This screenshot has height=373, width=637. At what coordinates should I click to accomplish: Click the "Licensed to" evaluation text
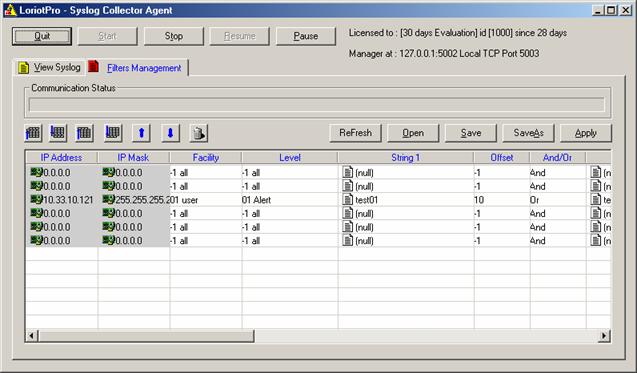pos(458,33)
